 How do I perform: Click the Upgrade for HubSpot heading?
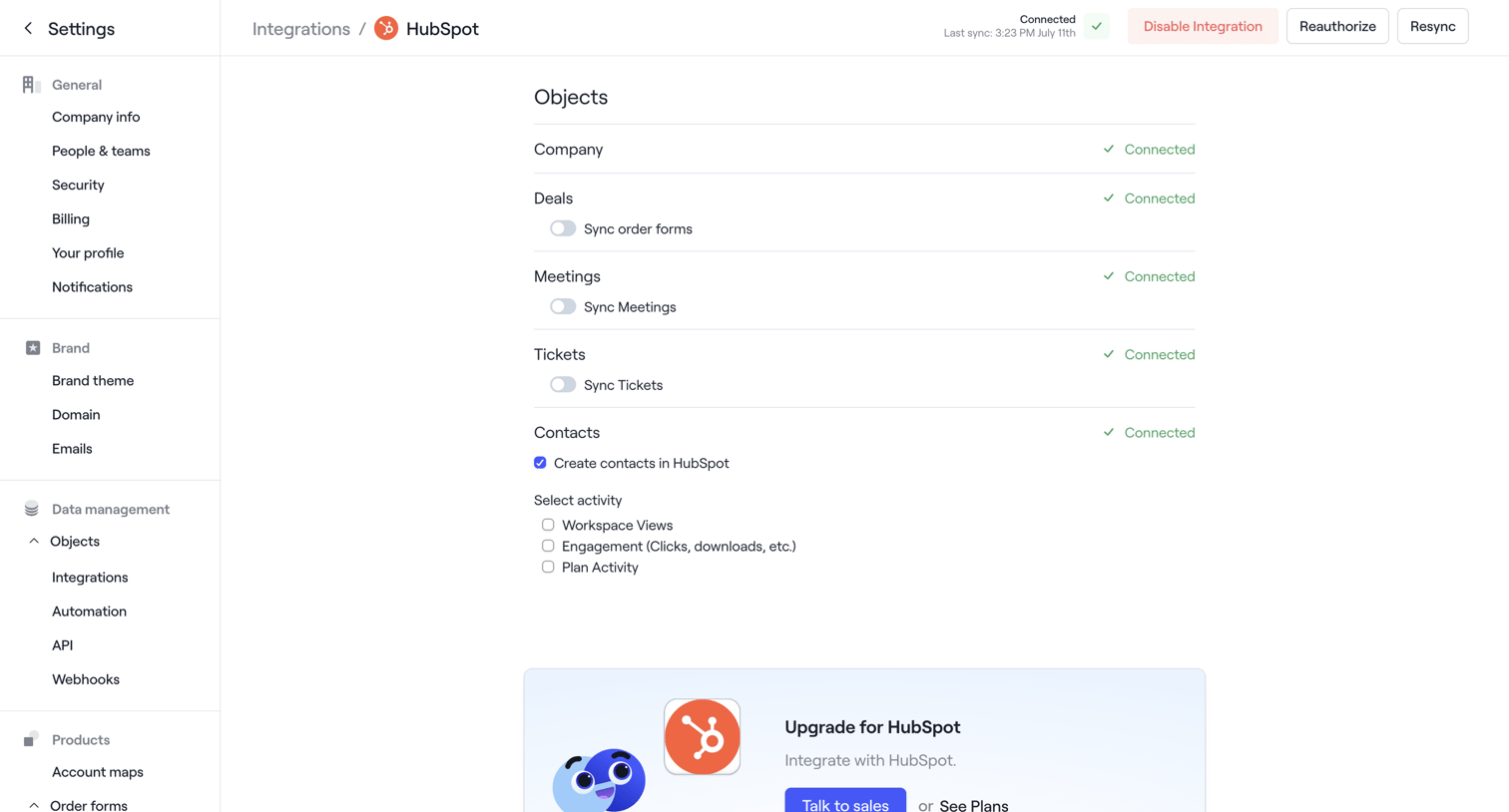click(872, 727)
